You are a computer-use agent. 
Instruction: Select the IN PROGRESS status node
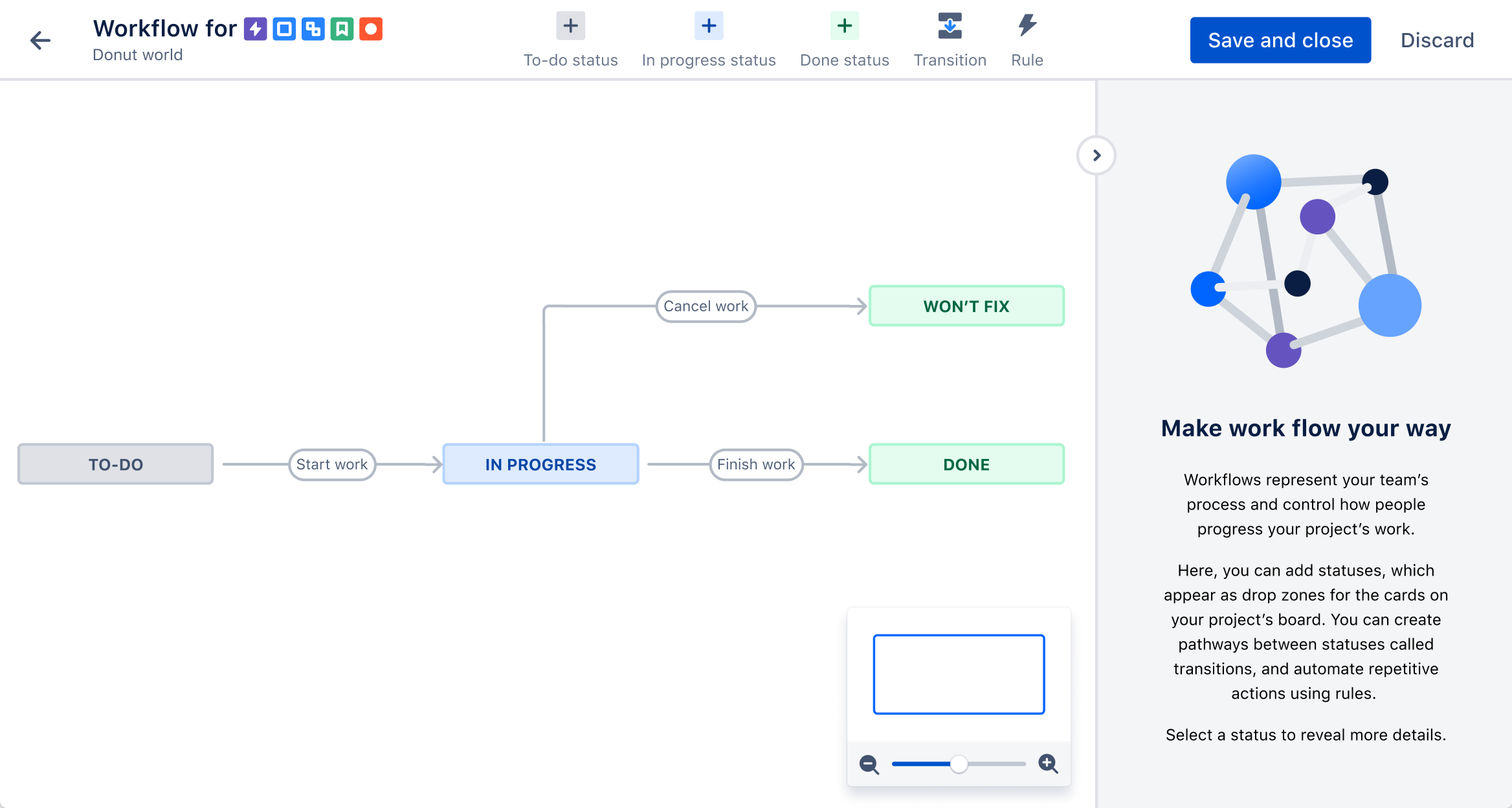point(541,463)
